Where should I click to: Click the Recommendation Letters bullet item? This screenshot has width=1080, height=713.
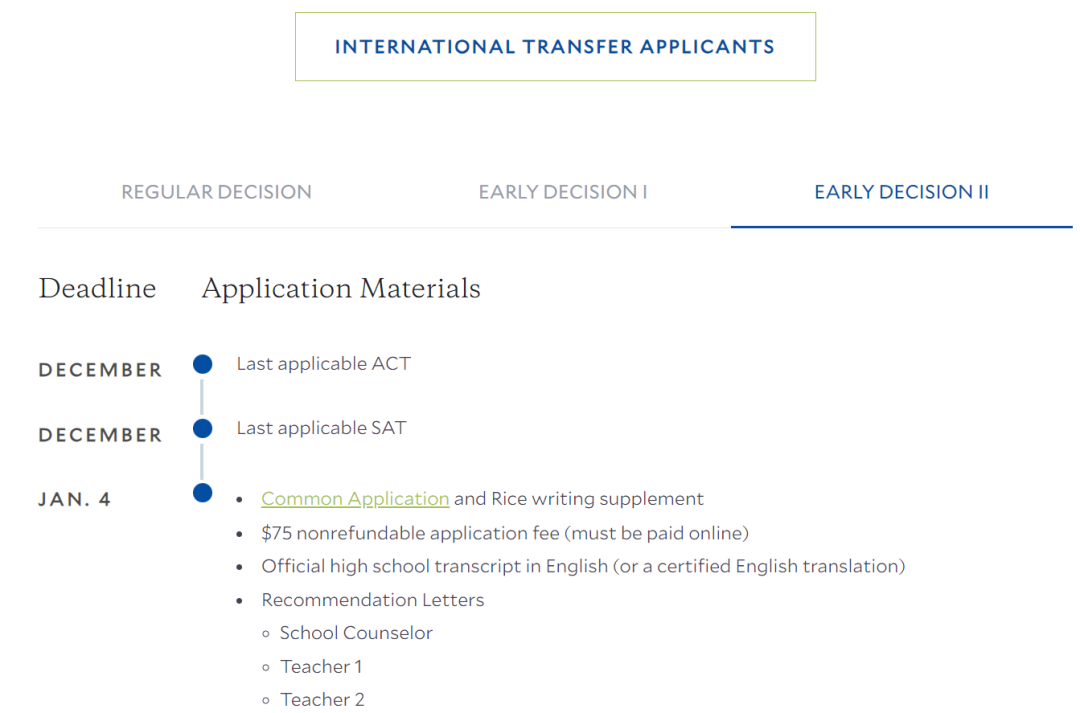click(373, 600)
